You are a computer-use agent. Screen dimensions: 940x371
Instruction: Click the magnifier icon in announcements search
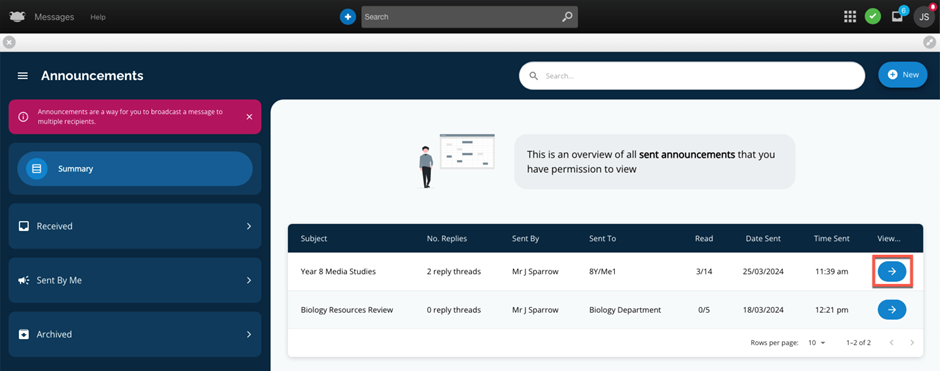click(534, 76)
